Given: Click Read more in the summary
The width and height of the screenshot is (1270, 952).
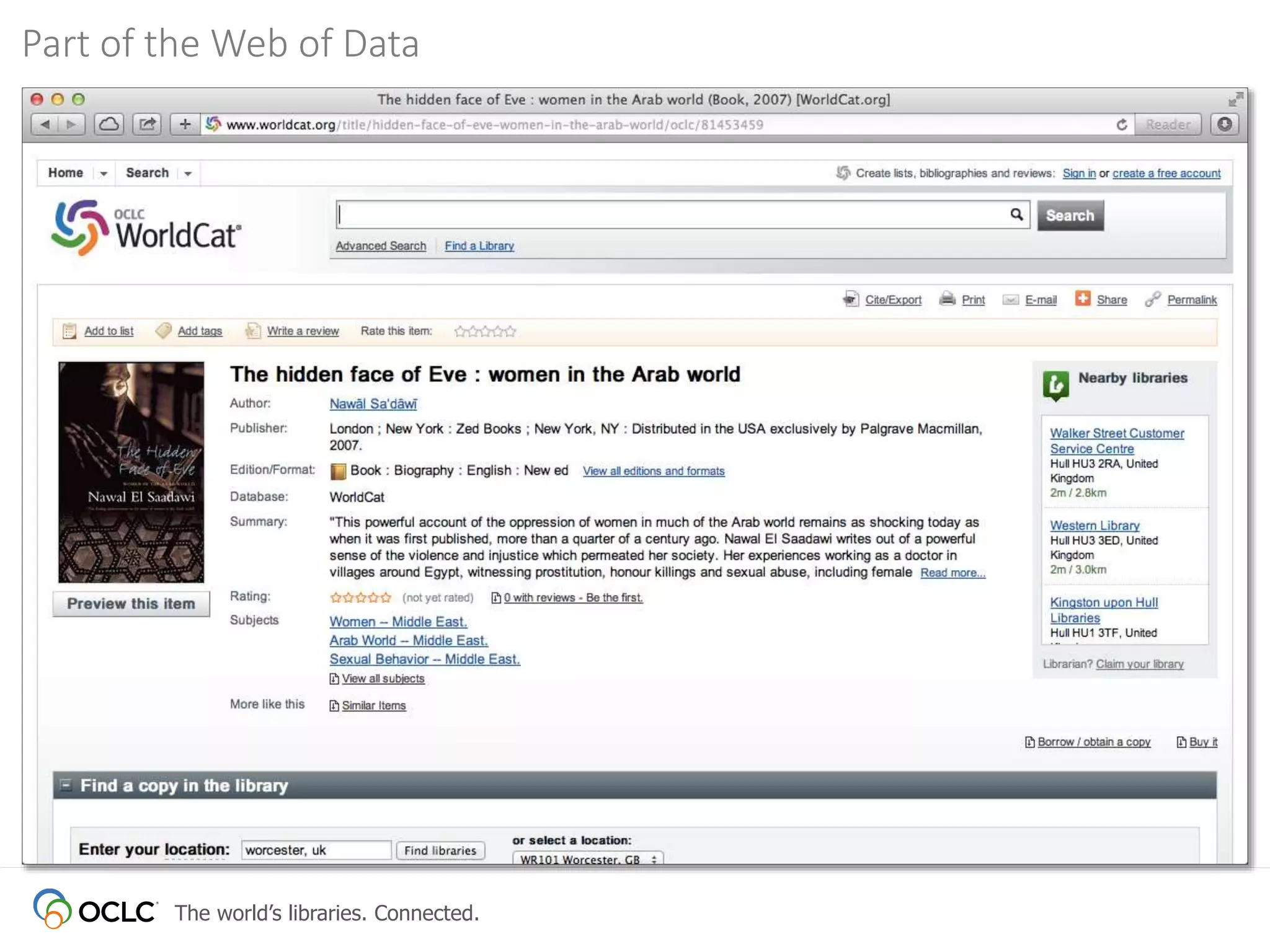Looking at the screenshot, I should click(952, 573).
